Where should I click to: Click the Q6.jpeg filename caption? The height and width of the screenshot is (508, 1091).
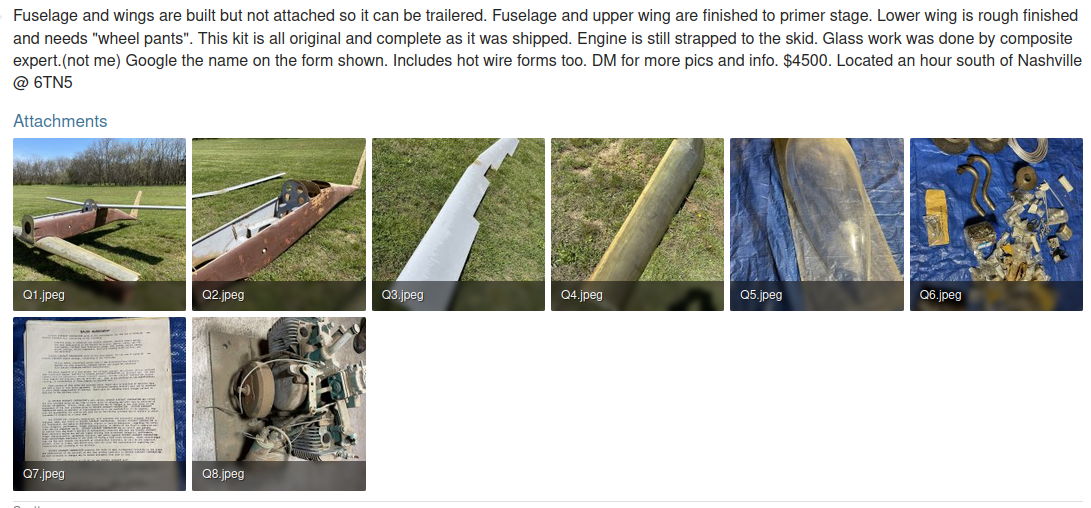click(941, 295)
